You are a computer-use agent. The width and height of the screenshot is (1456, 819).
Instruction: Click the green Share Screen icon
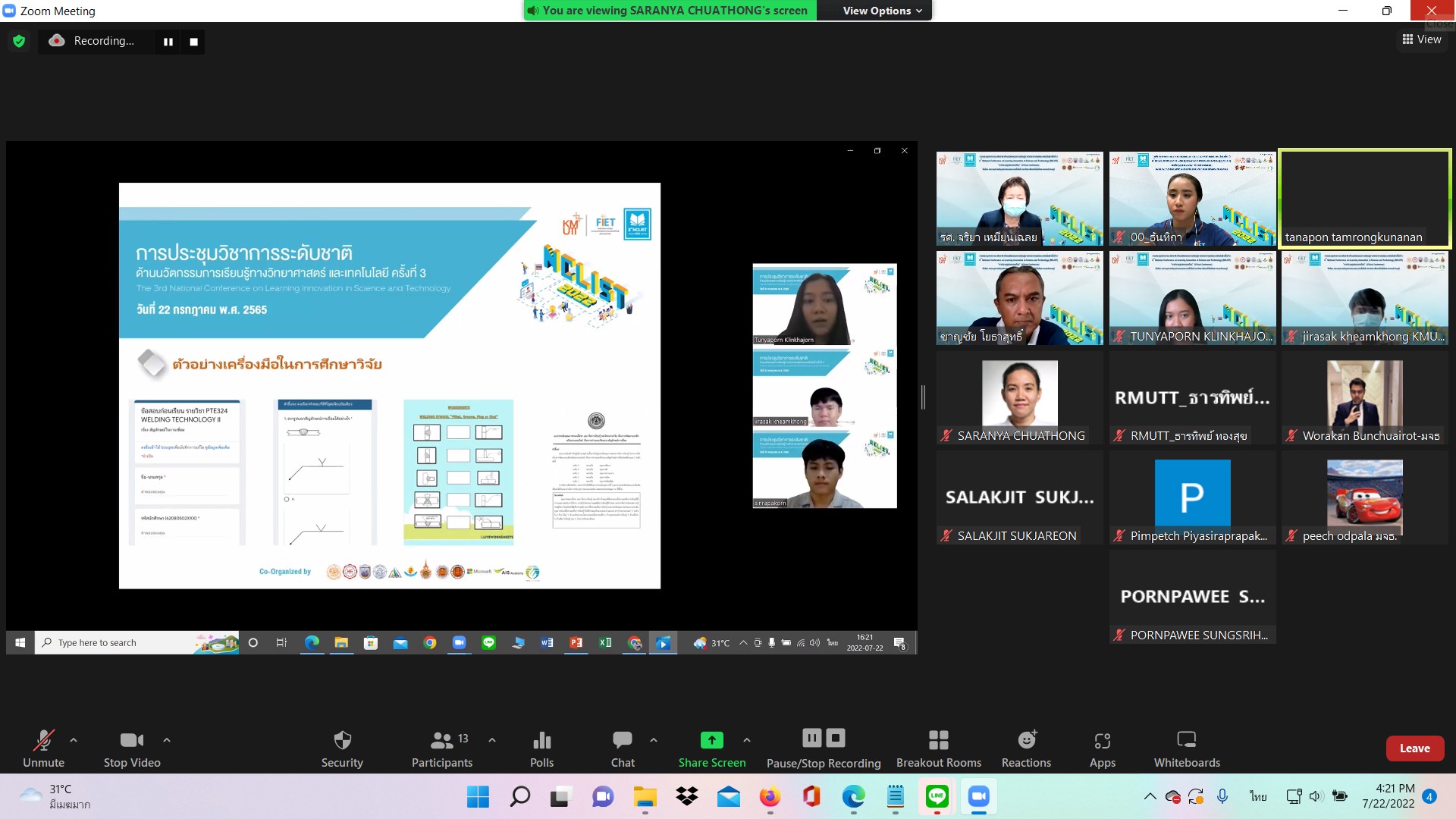711,740
